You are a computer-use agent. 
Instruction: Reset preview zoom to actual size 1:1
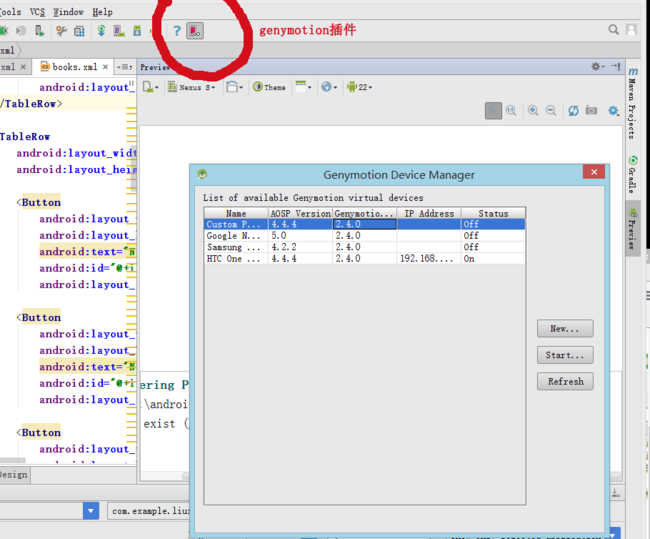pyautogui.click(x=511, y=111)
